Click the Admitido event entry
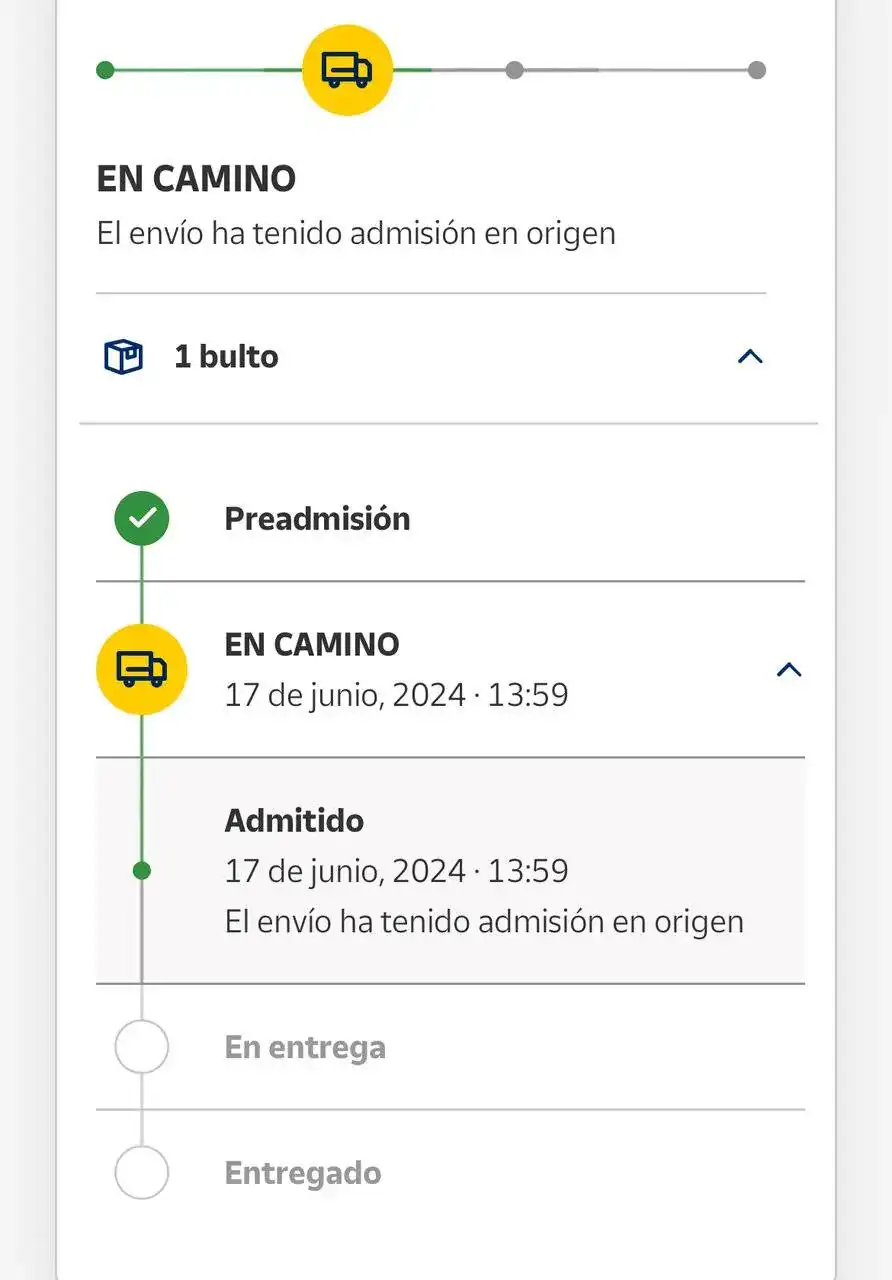This screenshot has width=892, height=1280. click(294, 821)
